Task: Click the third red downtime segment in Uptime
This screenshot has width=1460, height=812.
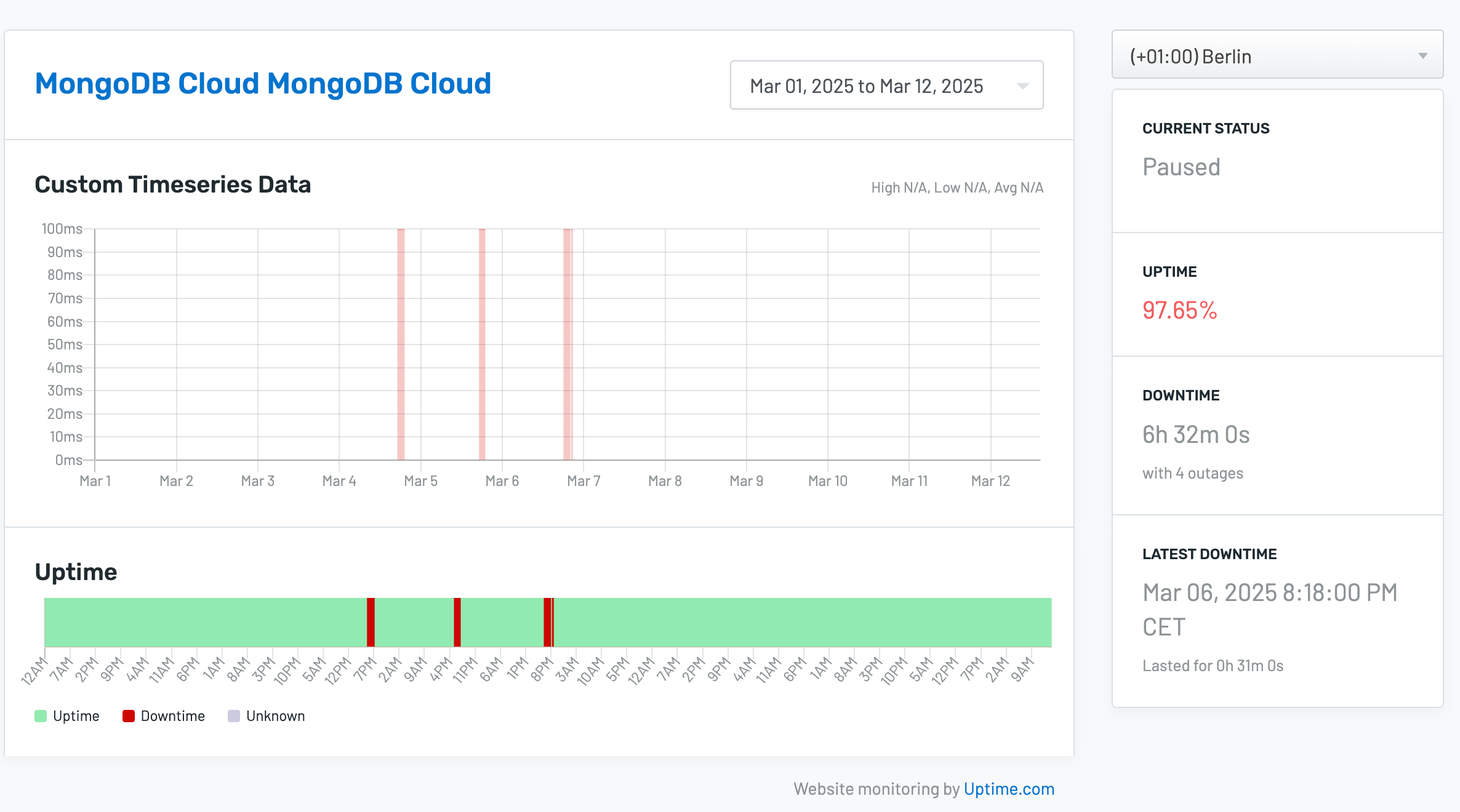Action: 547,622
